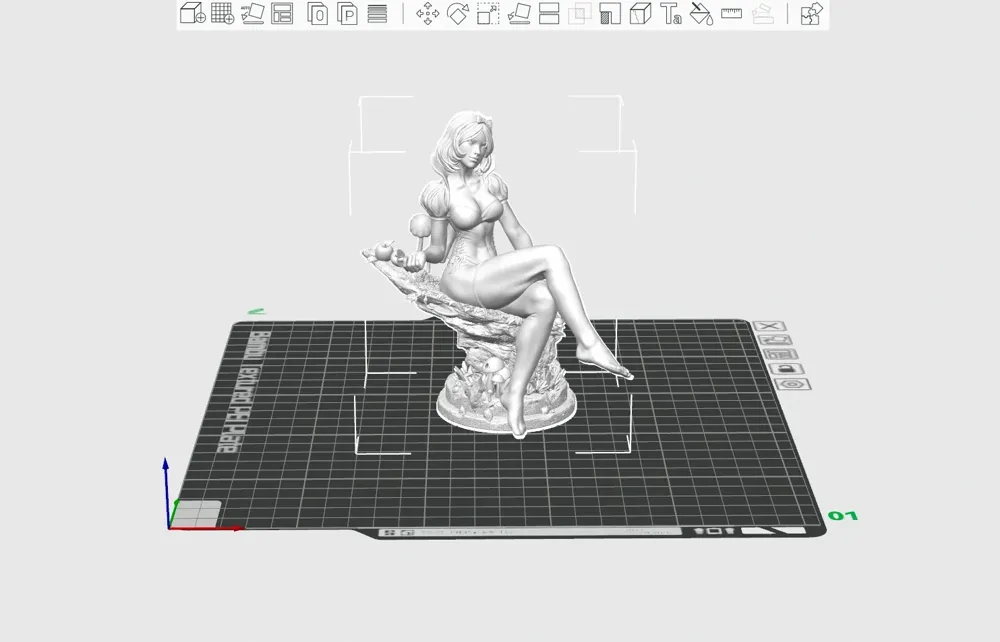1000x642 pixels.
Task: Open the Text Shape tool
Action: (x=670, y=13)
